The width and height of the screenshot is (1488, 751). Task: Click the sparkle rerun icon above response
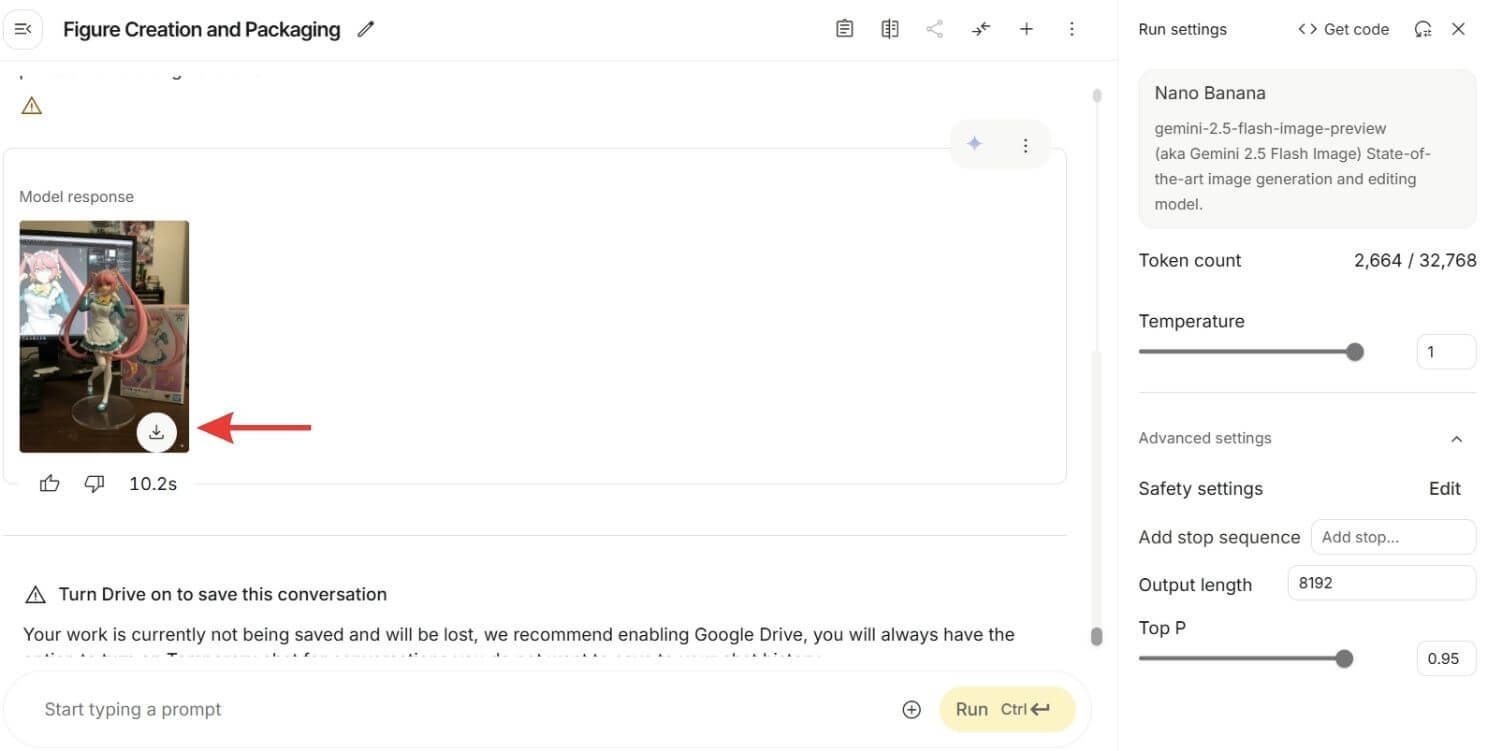(x=975, y=144)
